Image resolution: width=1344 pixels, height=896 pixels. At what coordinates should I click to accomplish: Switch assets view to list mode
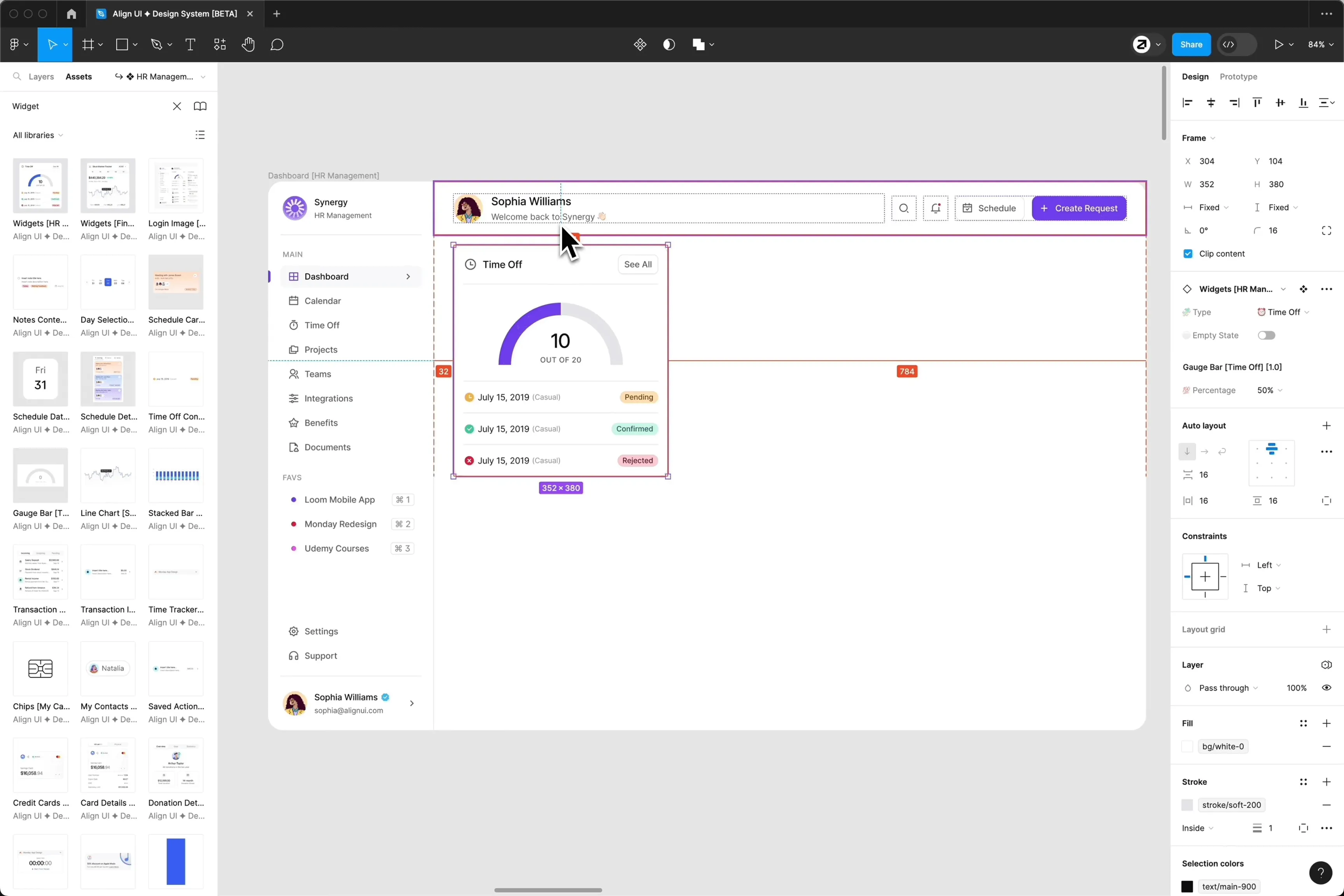[x=200, y=135]
